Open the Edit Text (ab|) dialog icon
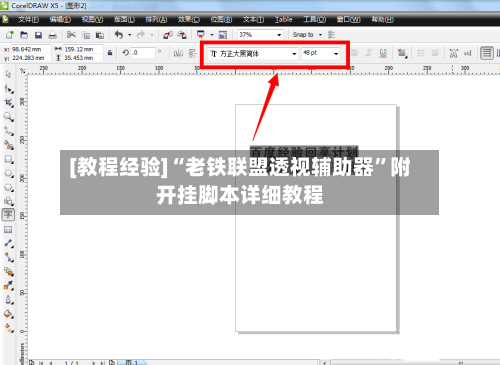500x365 pixels. point(468,53)
